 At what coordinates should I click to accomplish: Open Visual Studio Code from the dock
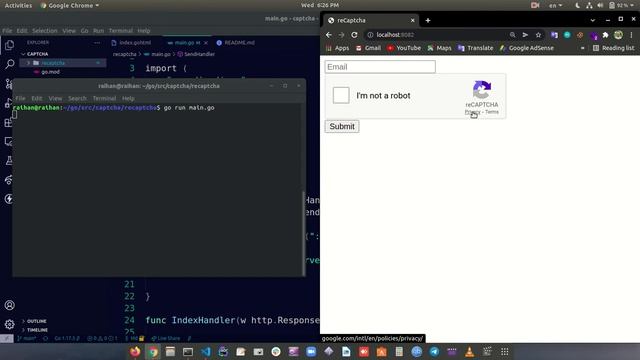coord(206,351)
